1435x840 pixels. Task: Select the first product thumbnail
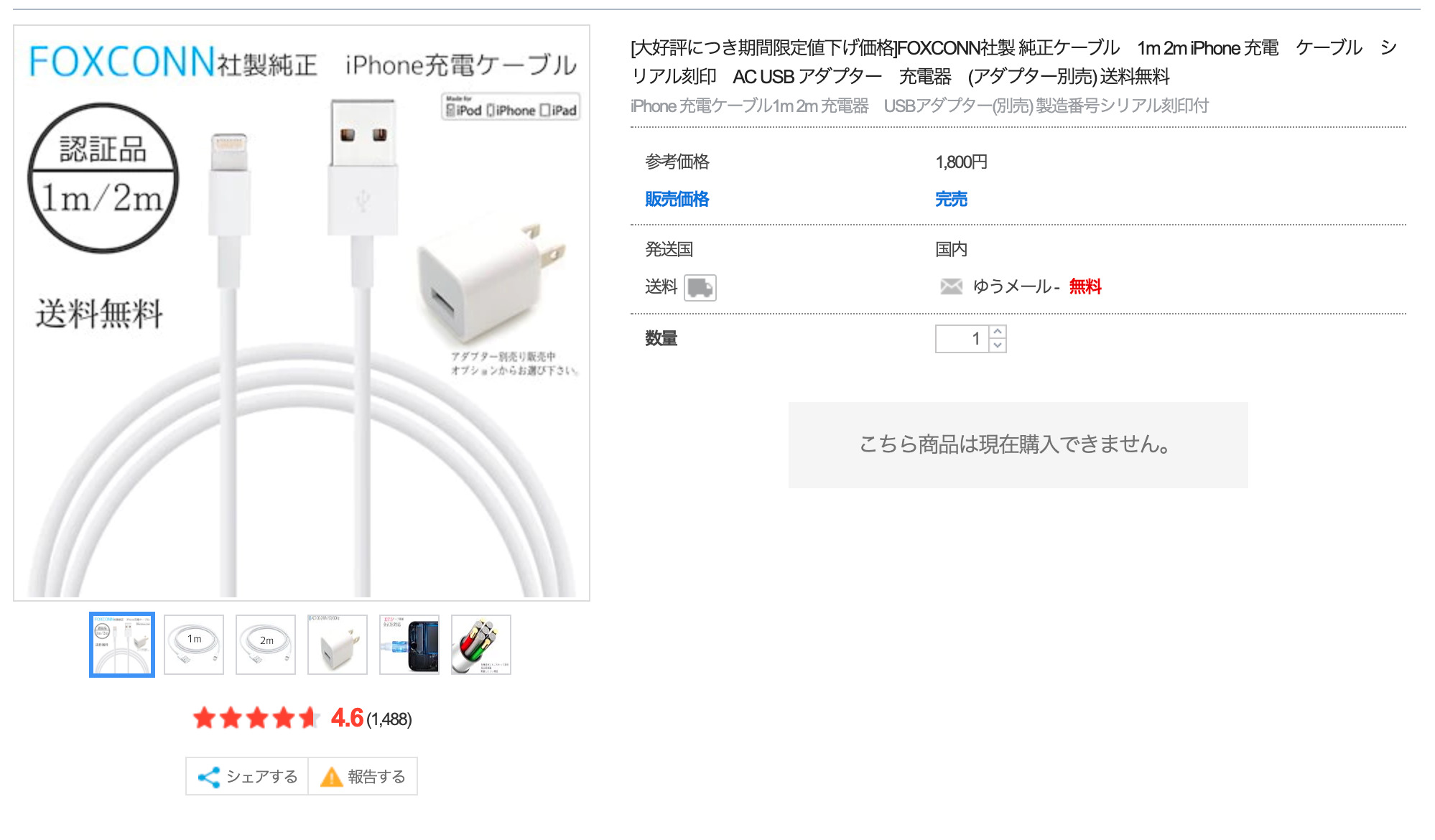pos(122,645)
